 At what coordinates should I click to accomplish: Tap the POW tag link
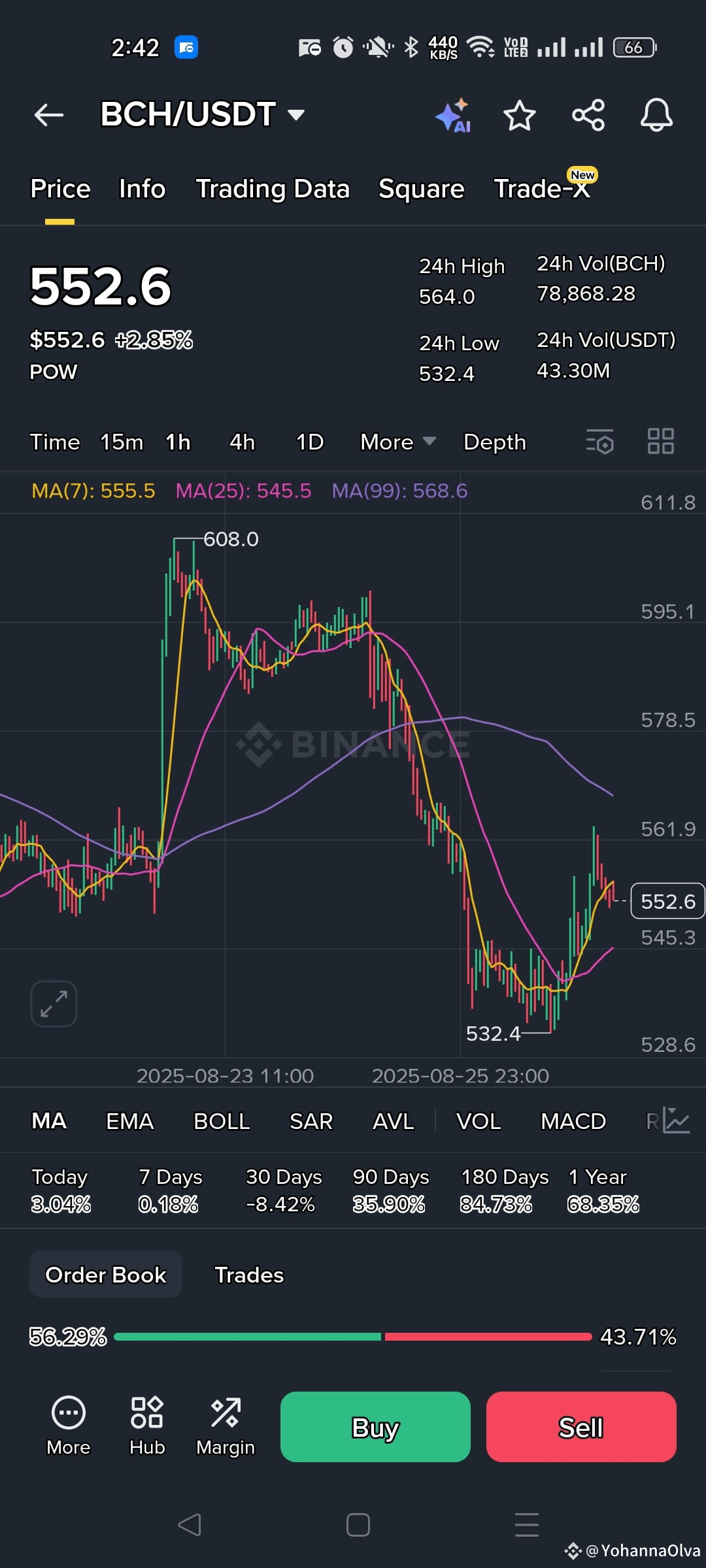(x=54, y=372)
